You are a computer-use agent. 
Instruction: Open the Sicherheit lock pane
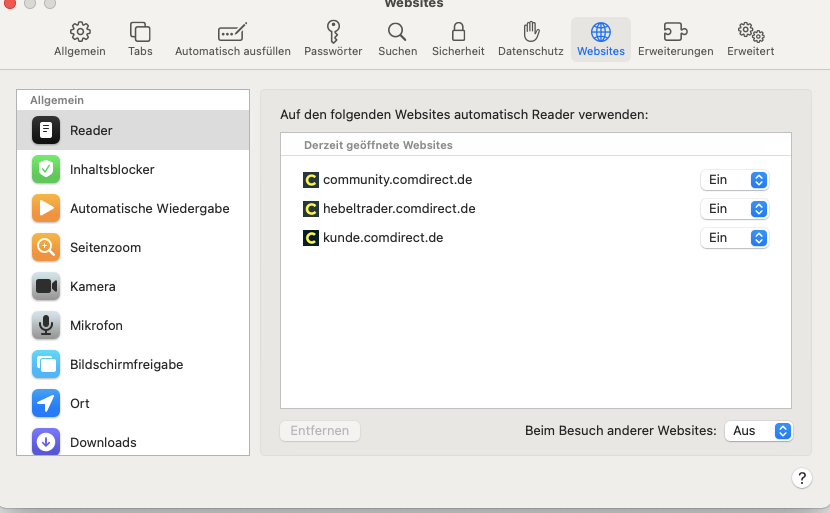click(x=458, y=40)
